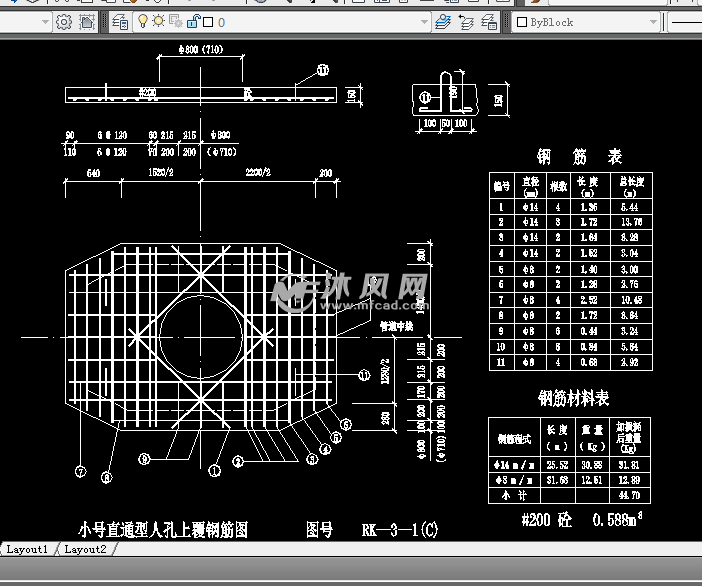Click the drawing number RK—3—1(C)

[400, 530]
